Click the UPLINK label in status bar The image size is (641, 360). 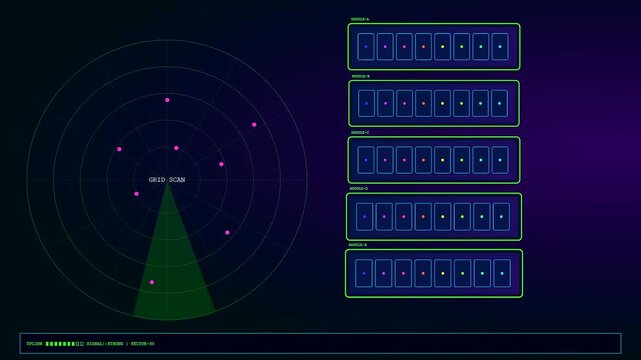(34, 344)
